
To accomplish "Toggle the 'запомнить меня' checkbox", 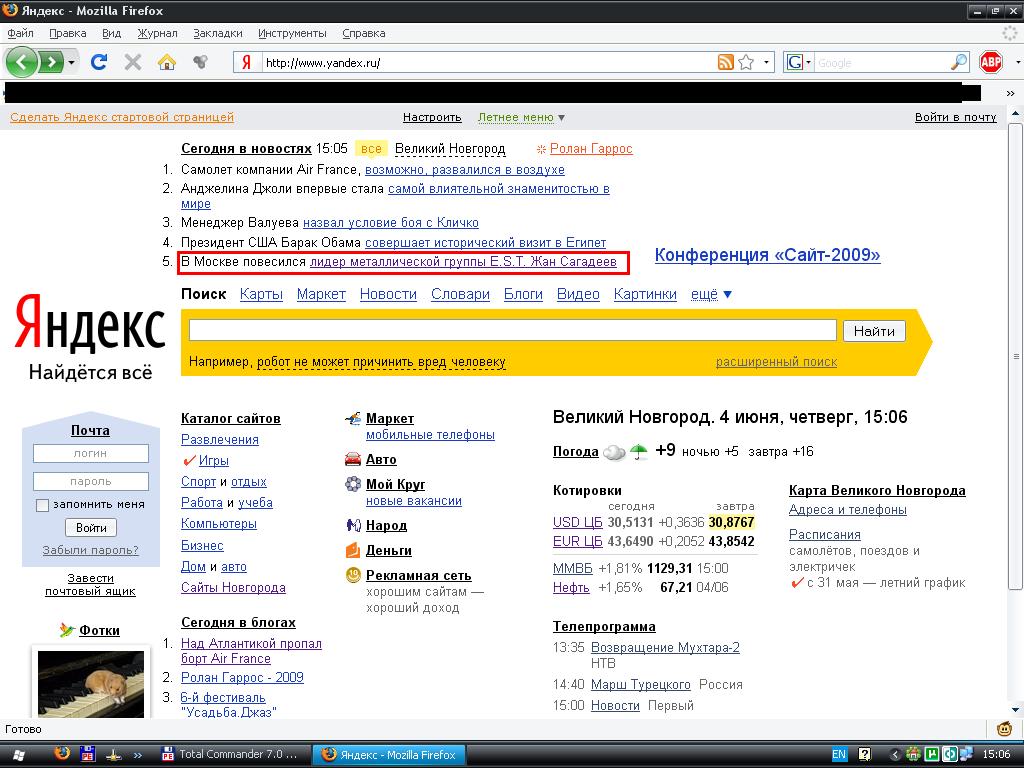I will (x=42, y=505).
